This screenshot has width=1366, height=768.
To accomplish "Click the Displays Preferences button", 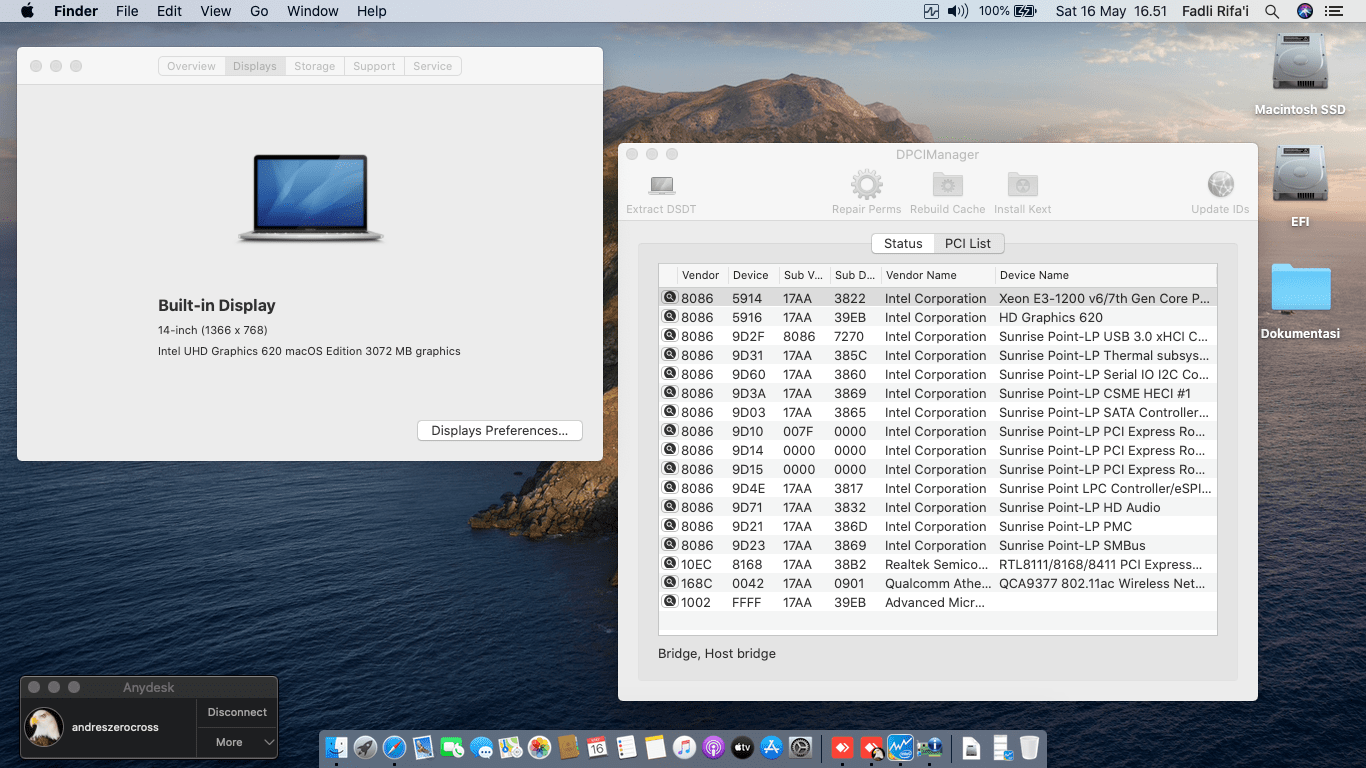I will [x=499, y=430].
